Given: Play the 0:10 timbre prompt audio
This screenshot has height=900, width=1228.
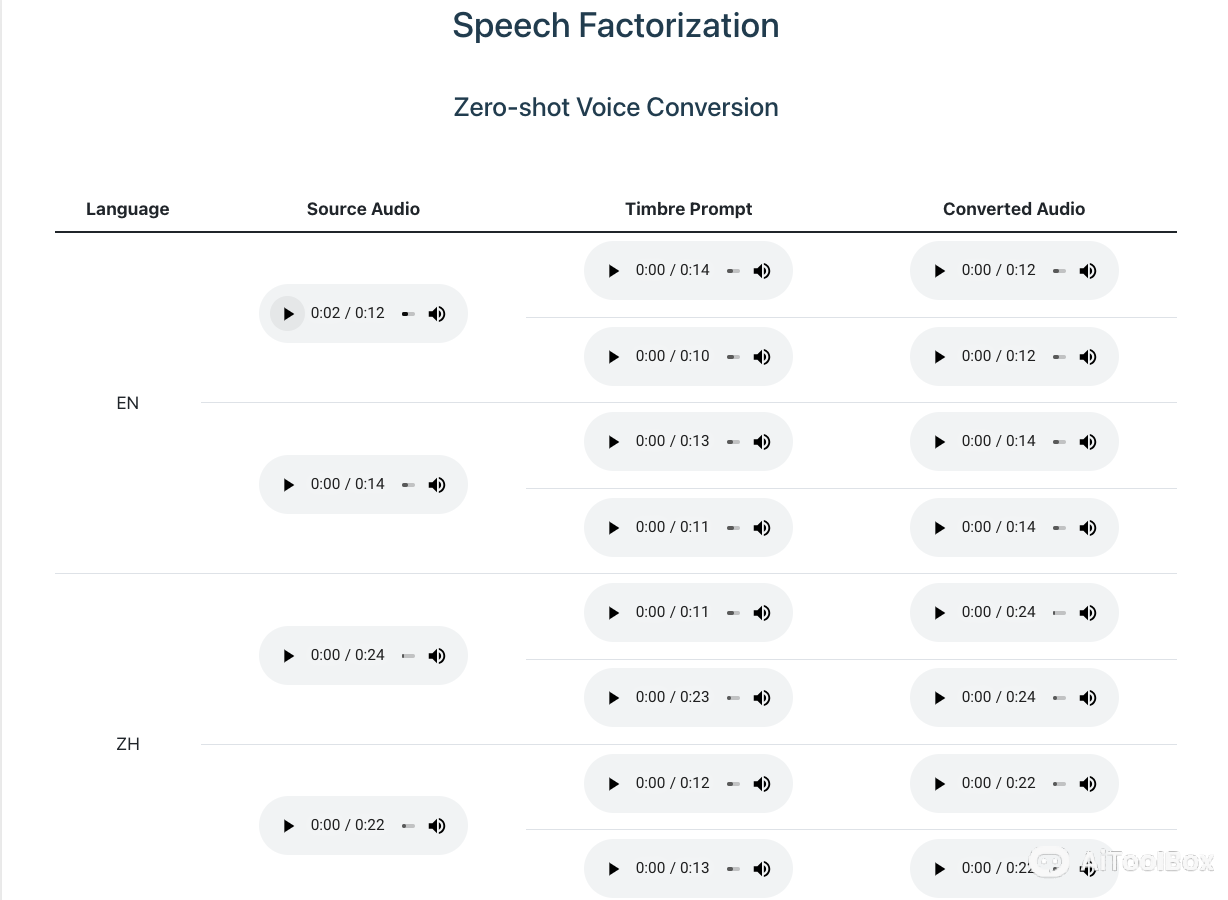Looking at the screenshot, I should [x=614, y=357].
